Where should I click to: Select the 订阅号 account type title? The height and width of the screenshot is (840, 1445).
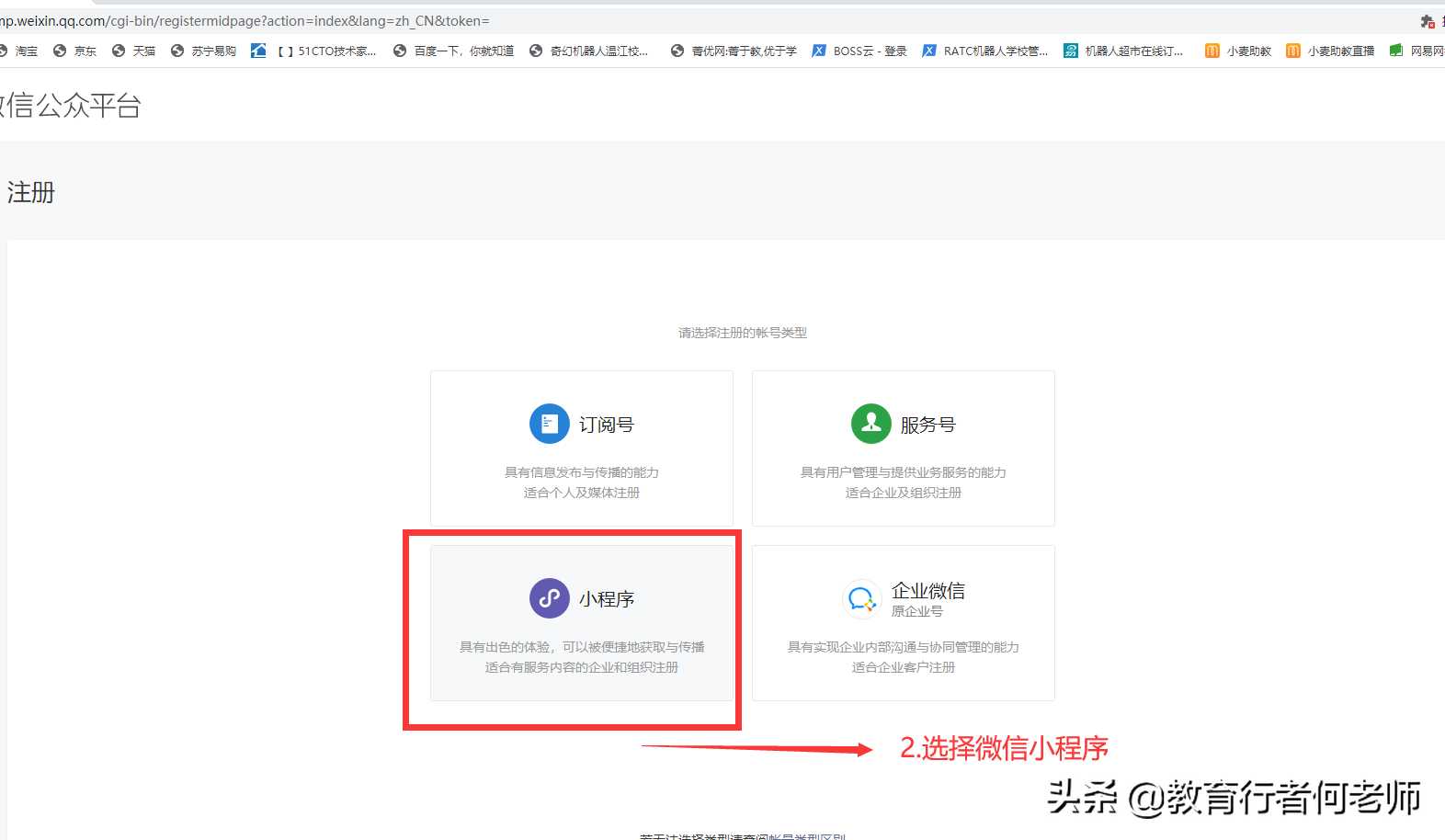coord(607,425)
